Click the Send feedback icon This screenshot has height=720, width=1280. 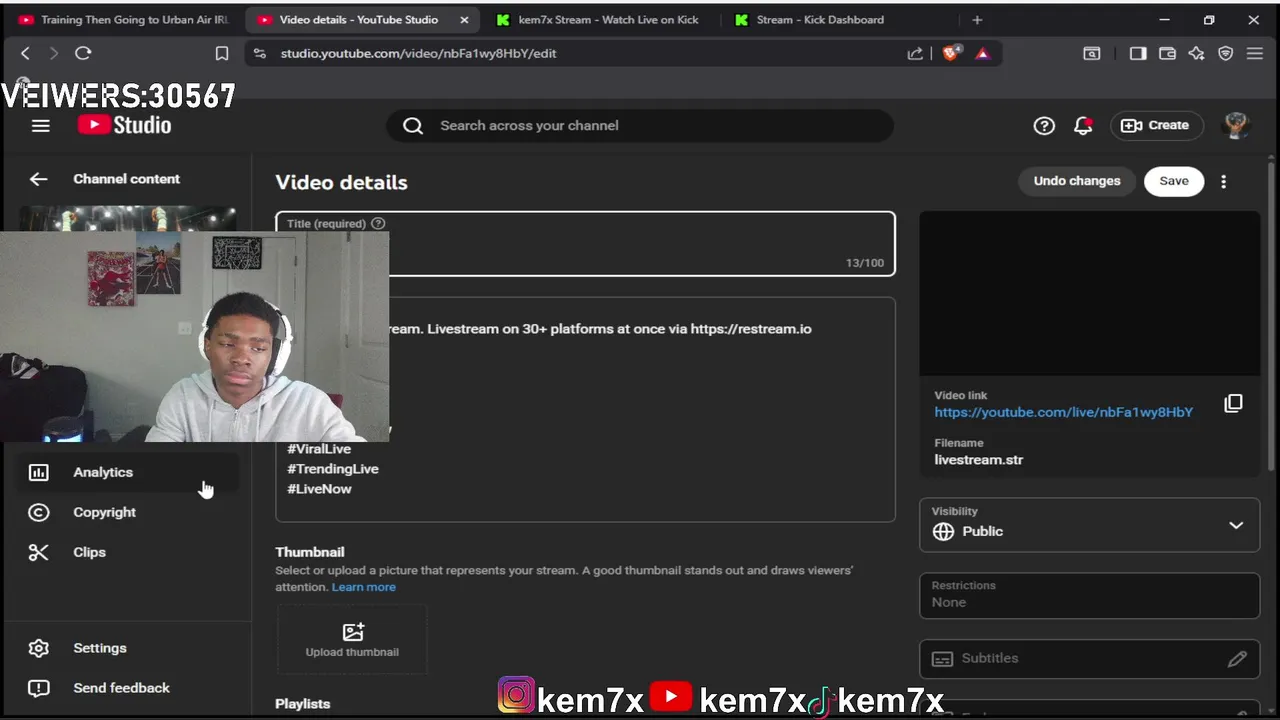click(38, 688)
